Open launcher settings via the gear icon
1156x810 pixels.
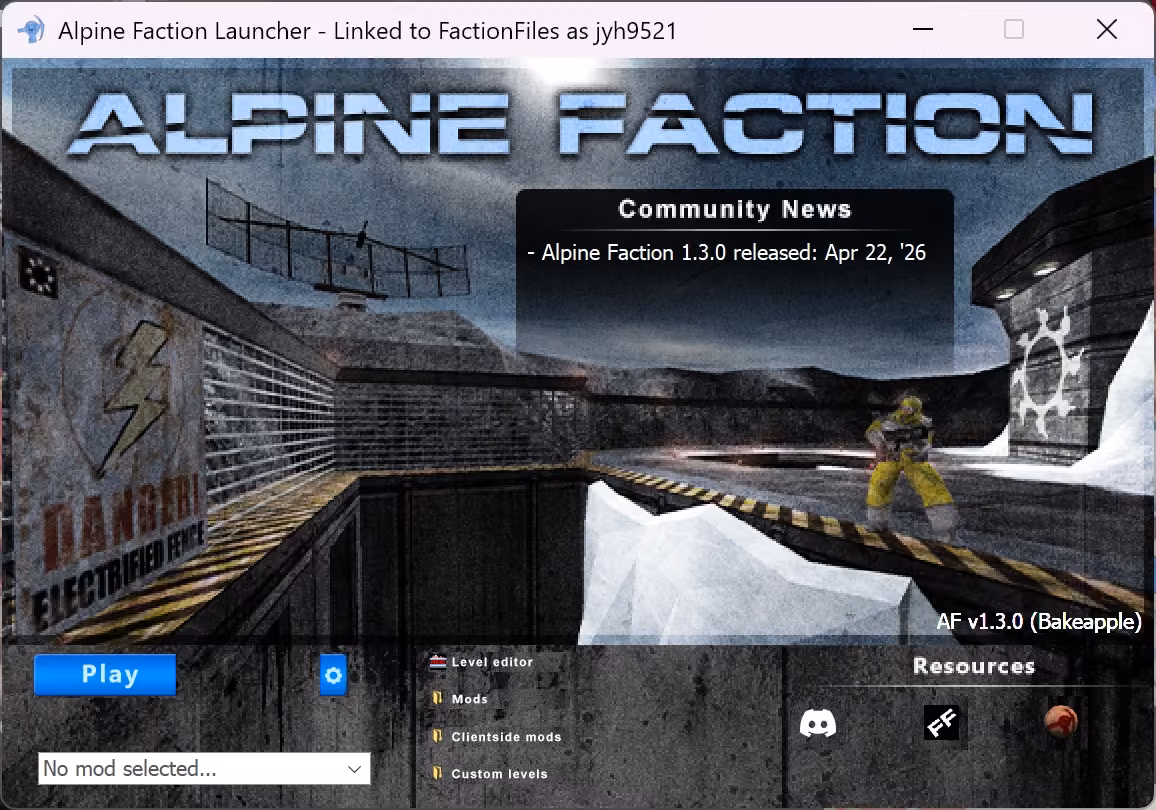click(333, 675)
